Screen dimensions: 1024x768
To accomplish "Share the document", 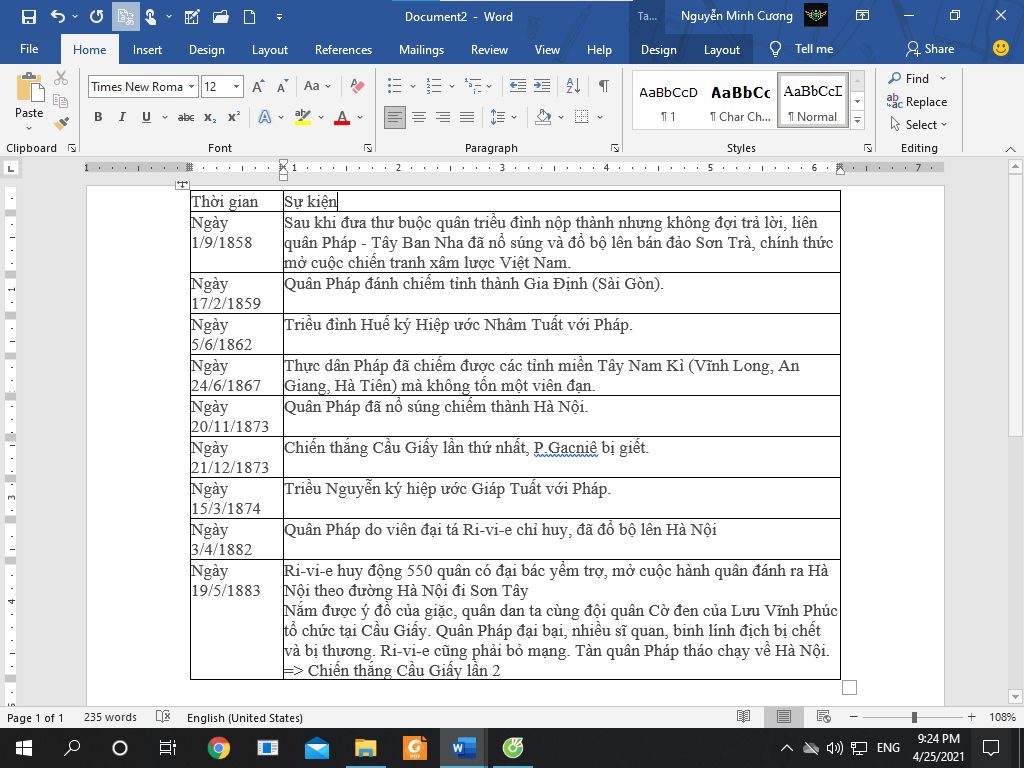I will pyautogui.click(x=930, y=49).
